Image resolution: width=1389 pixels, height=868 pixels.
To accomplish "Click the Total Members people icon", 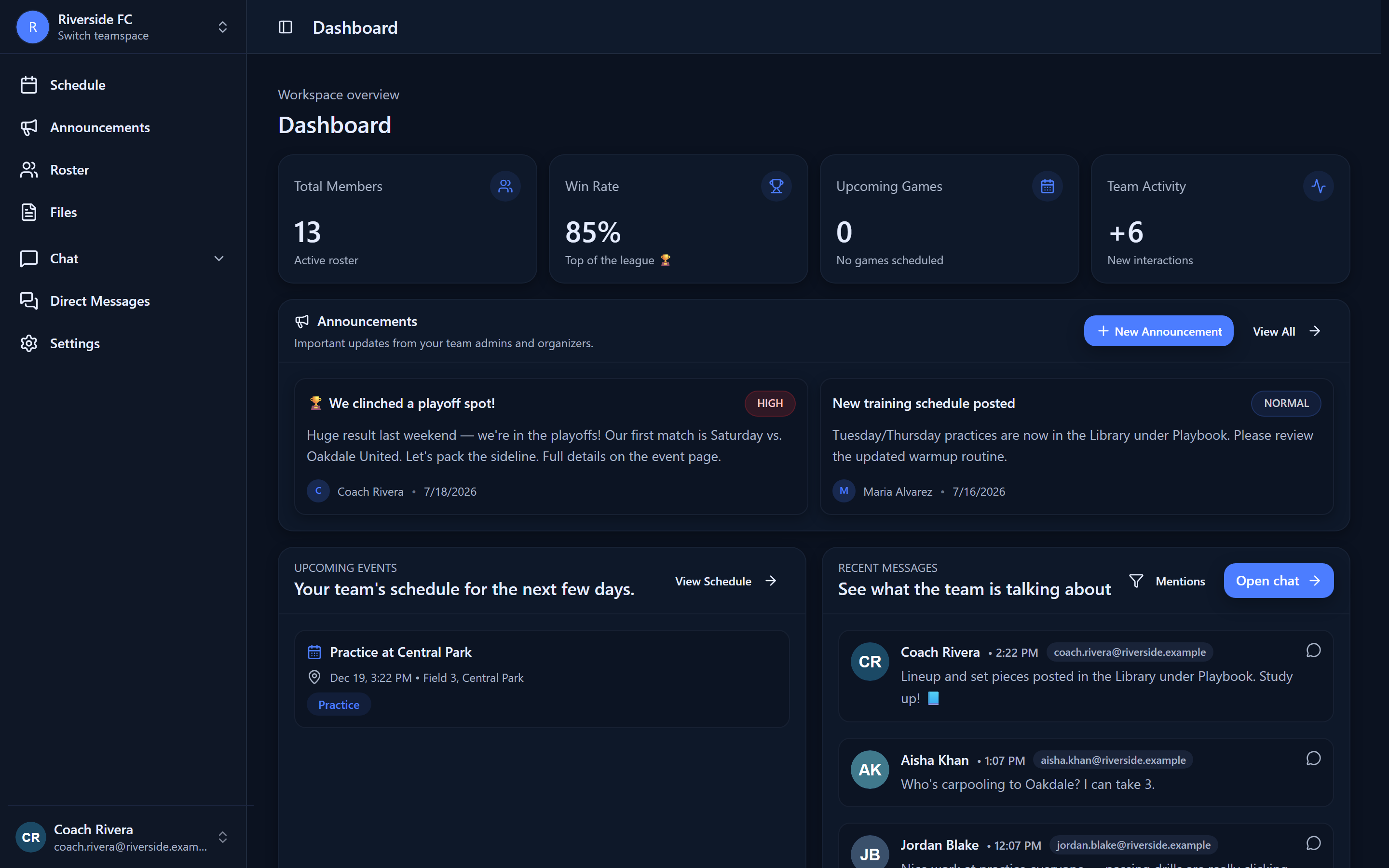I will pyautogui.click(x=505, y=186).
